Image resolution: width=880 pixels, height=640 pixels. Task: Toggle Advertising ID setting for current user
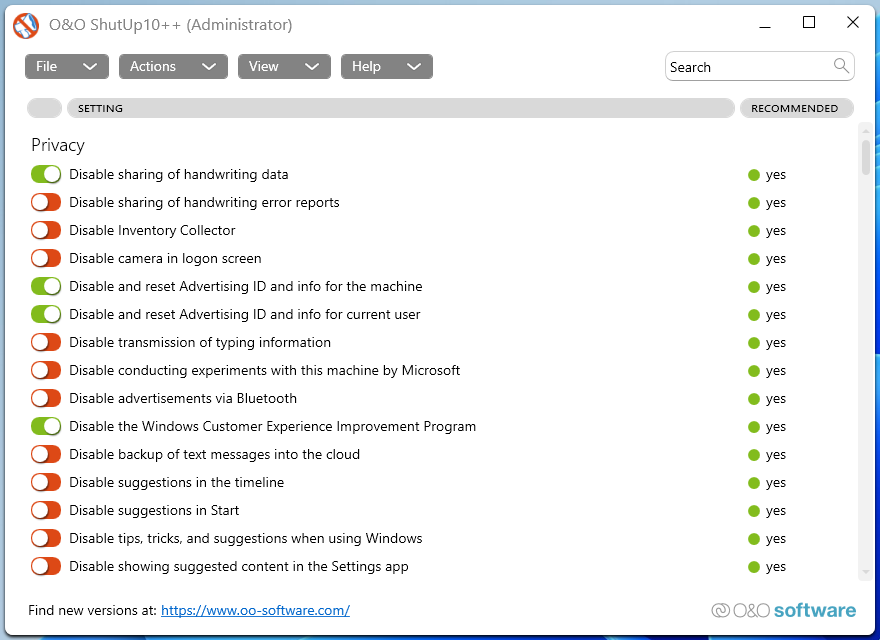(x=46, y=314)
